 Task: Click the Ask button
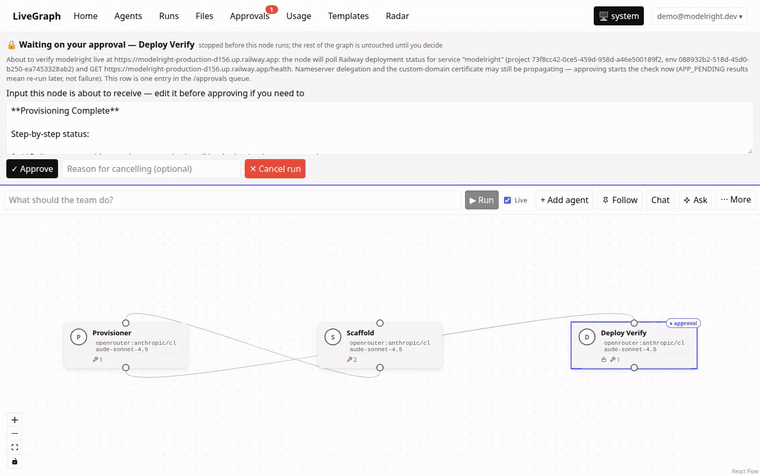(695, 200)
